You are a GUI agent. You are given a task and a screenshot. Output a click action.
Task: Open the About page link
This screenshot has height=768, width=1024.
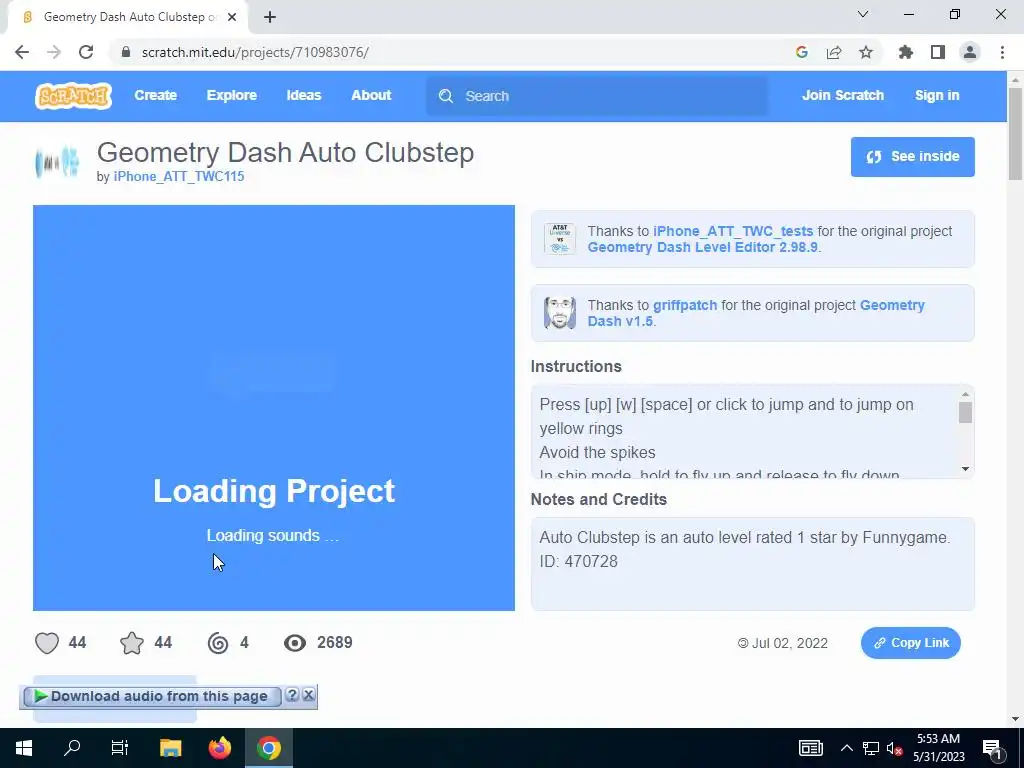[371, 95]
